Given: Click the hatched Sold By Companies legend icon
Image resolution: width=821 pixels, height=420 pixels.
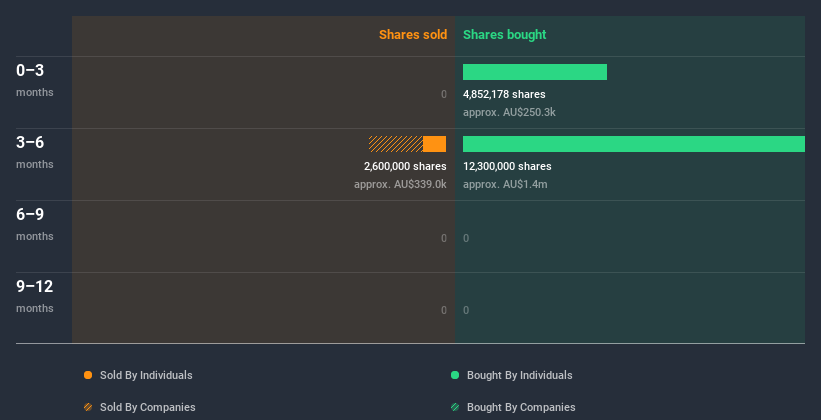Looking at the screenshot, I should coord(88,407).
